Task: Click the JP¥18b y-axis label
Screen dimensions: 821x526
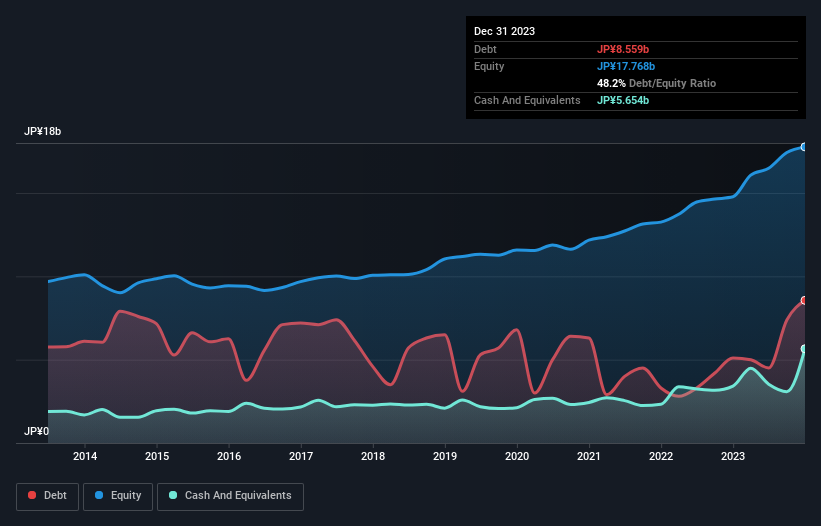Action: [42, 131]
